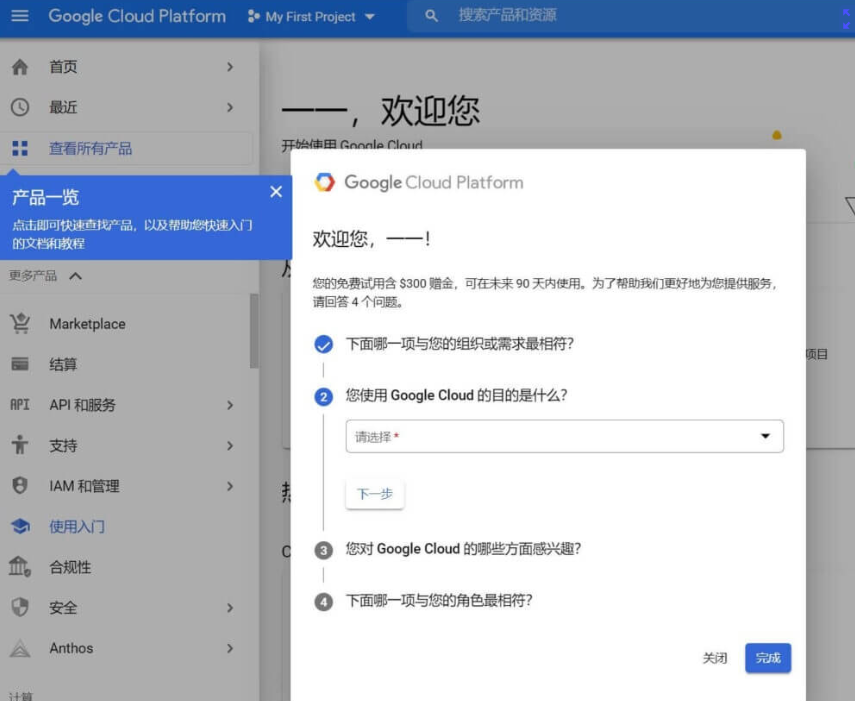The width and height of the screenshot is (855, 701).
Task: Click the completed step one checkmark
Action: [x=323, y=344]
